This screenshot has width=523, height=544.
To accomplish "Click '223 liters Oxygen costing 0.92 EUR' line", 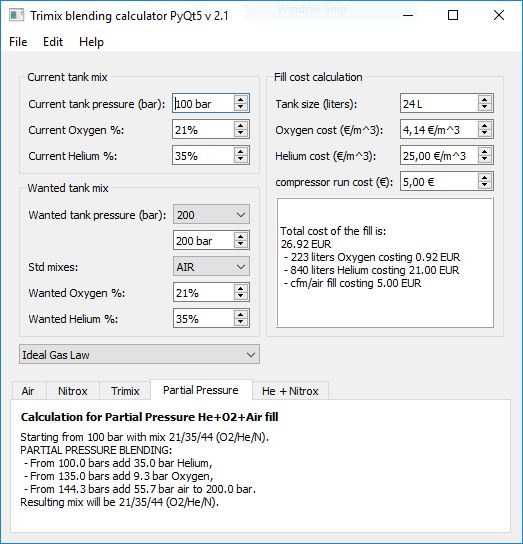I will (372, 257).
